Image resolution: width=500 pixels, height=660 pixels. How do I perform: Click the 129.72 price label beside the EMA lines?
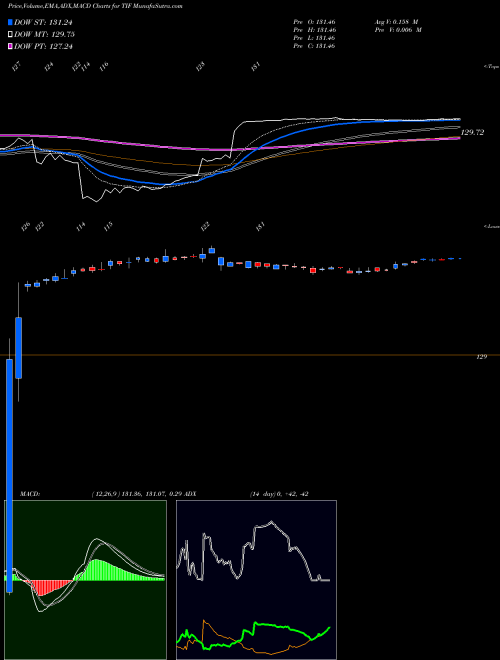click(x=473, y=132)
